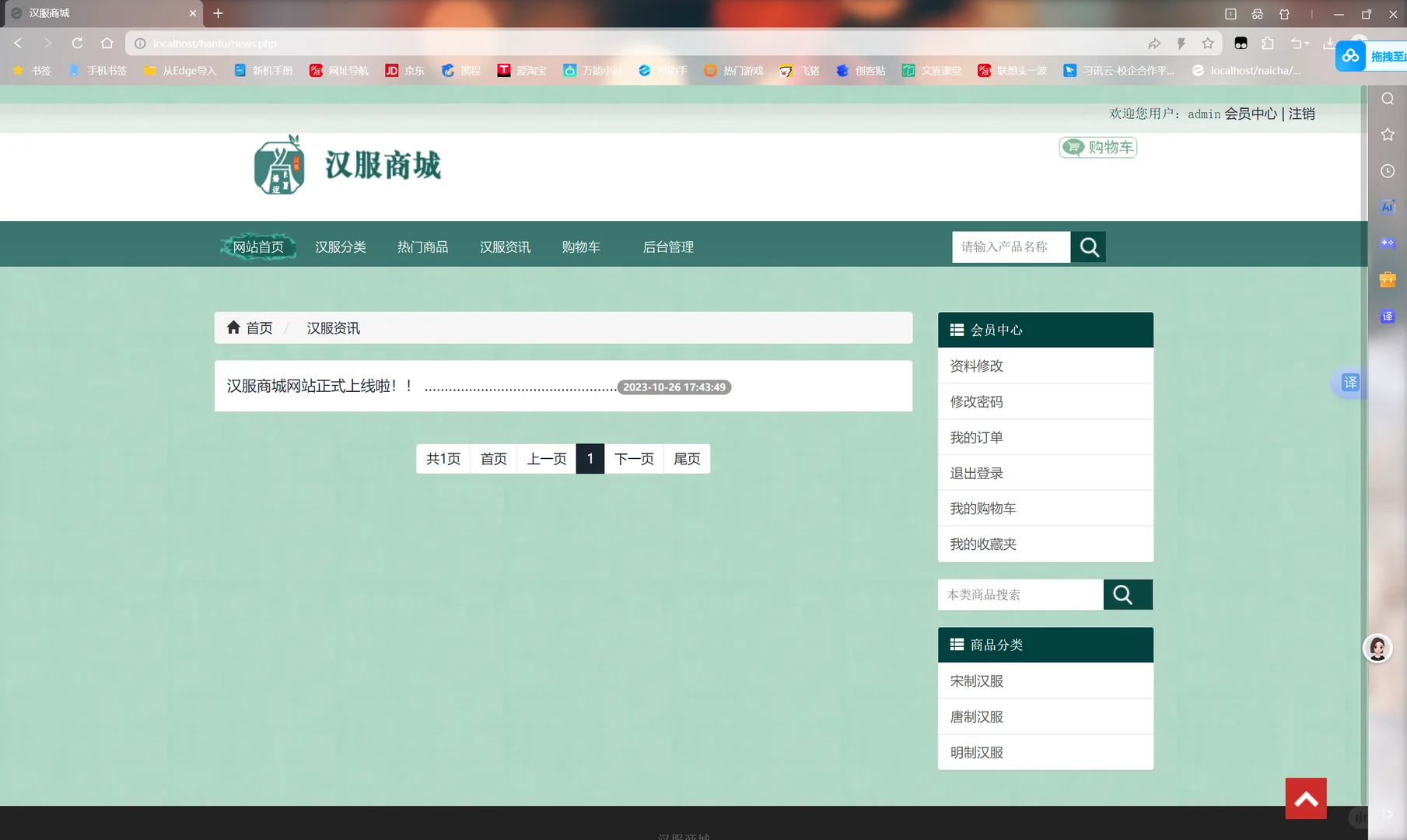The height and width of the screenshot is (840, 1407).
Task: Click the browser back arrow
Action: [18, 44]
